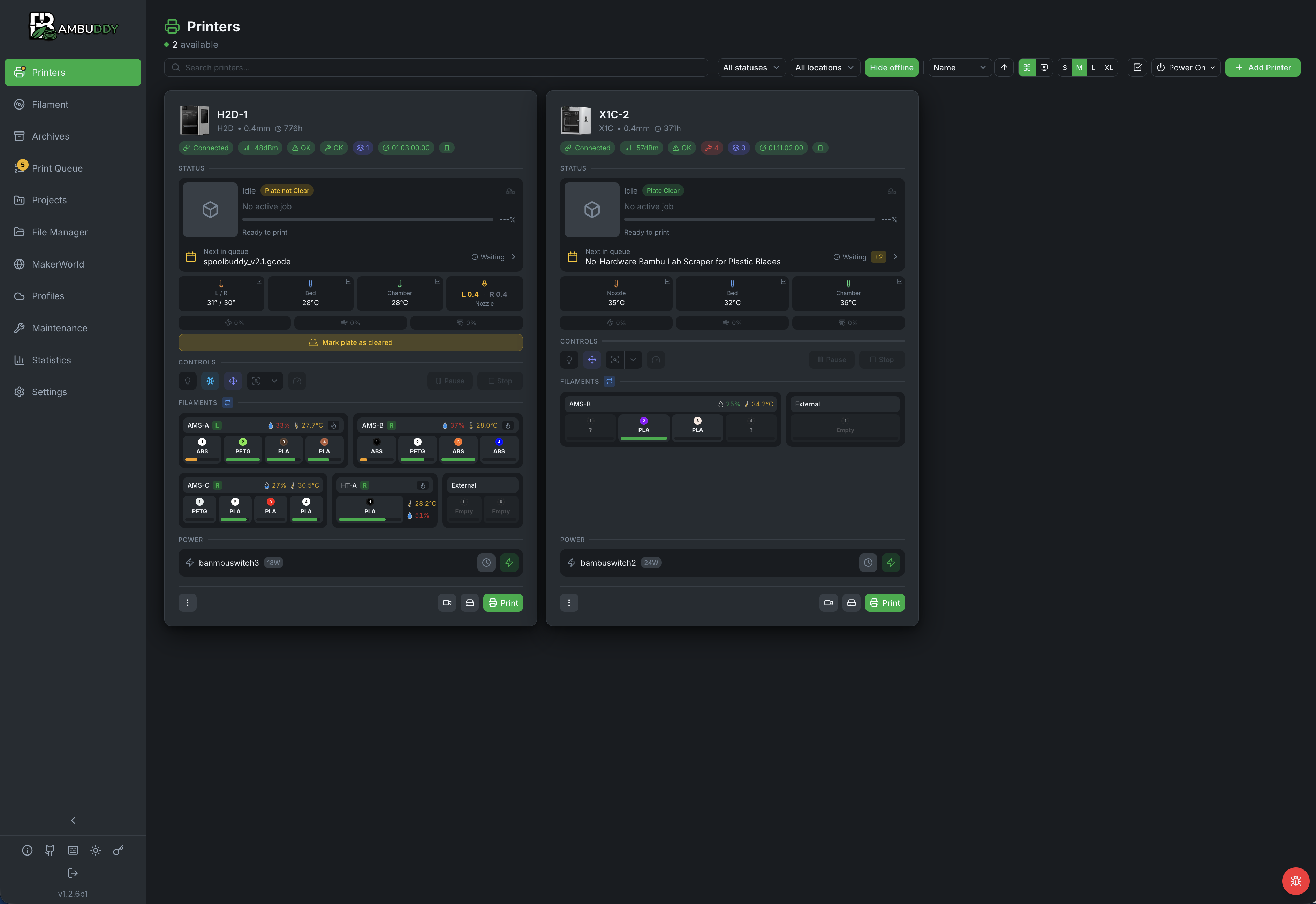Refresh H2D-1 filaments sync icon
This screenshot has width=1316, height=904.
pos(228,403)
